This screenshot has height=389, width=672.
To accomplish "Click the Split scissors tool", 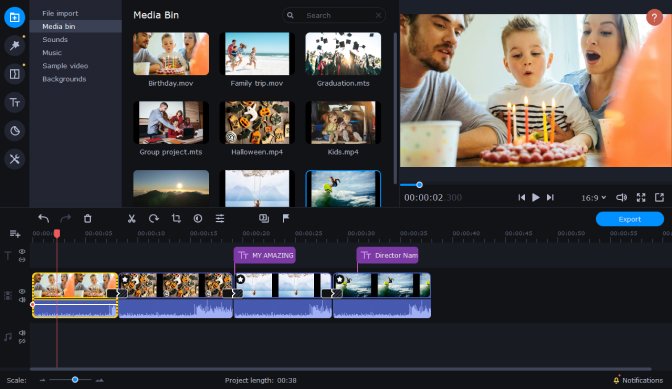I will pos(132,219).
